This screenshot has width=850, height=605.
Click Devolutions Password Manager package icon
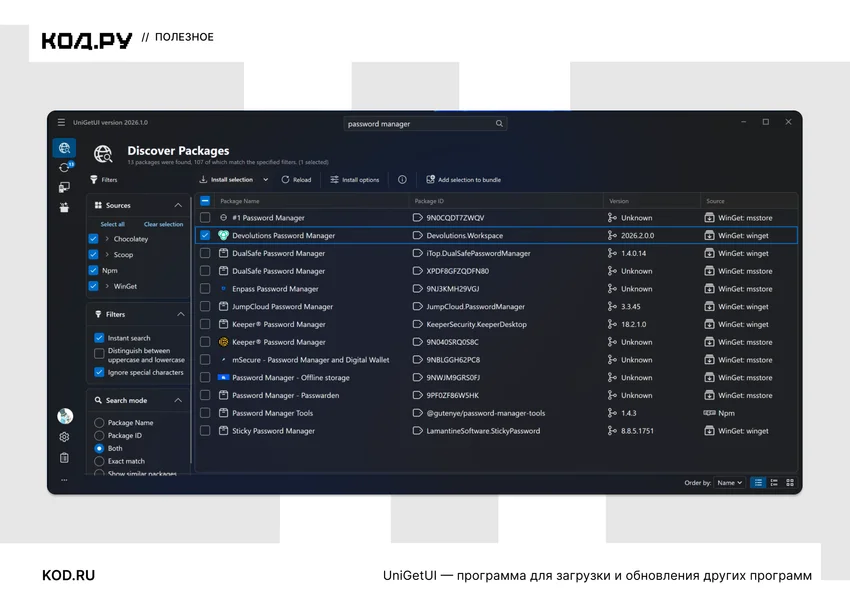pyautogui.click(x=223, y=235)
